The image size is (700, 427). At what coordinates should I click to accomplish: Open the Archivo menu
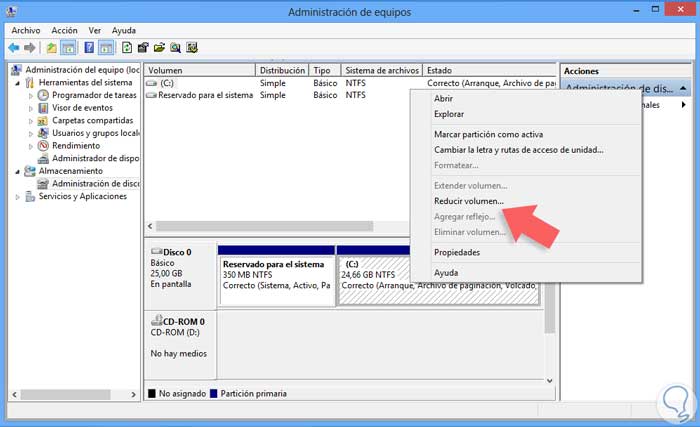26,30
